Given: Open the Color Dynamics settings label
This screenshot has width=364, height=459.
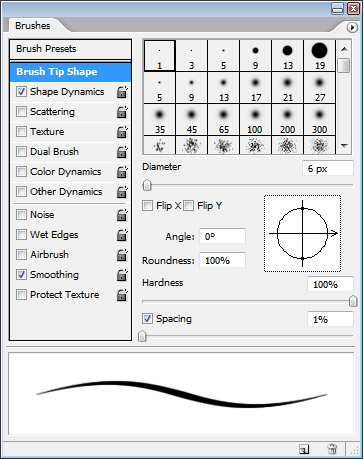Looking at the screenshot, I should point(66,172).
